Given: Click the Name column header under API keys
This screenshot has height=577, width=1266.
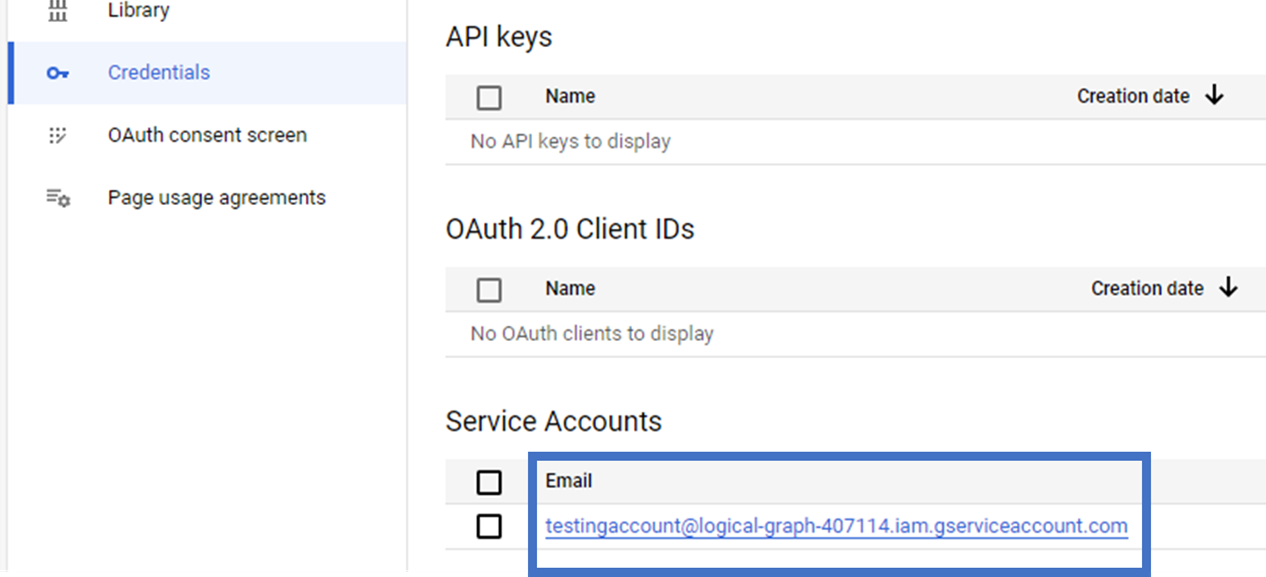Looking at the screenshot, I should (x=569, y=96).
